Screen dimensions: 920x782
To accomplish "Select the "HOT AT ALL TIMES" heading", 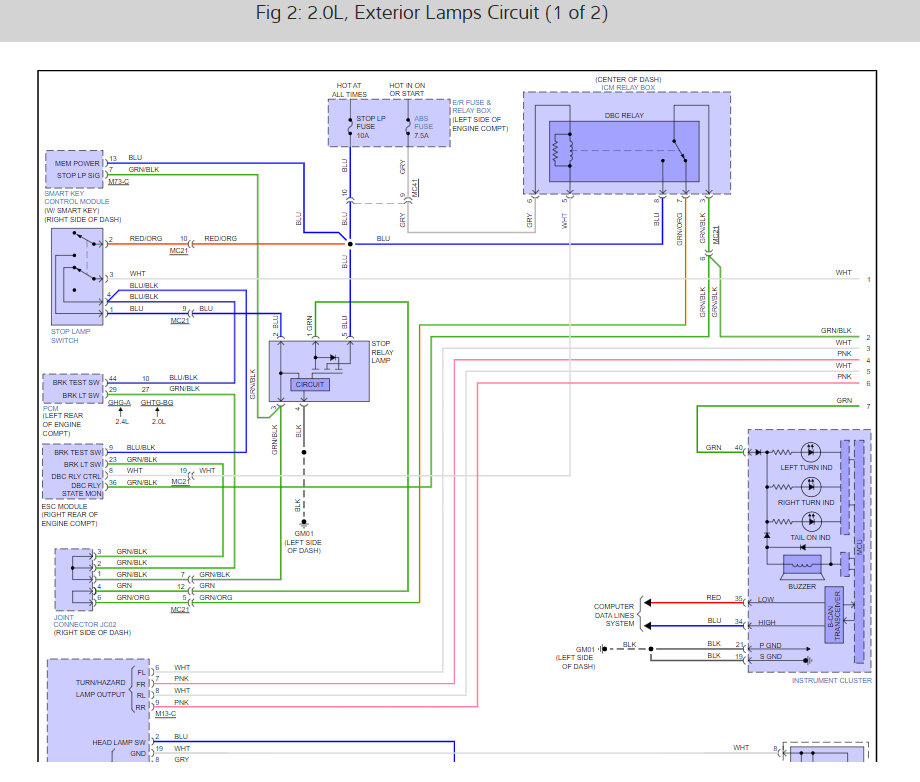I will tap(349, 90).
